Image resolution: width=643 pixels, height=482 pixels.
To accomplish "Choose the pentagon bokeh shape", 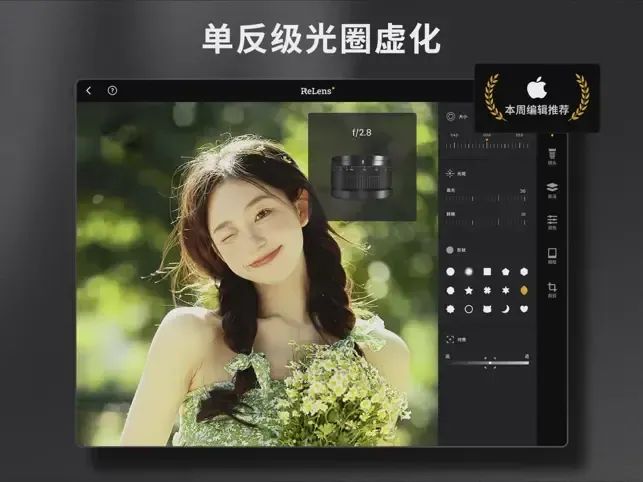I will [x=506, y=272].
